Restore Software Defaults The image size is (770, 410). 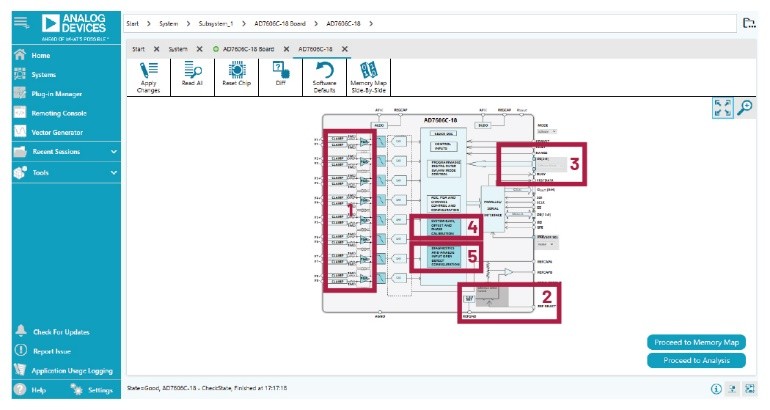[x=324, y=76]
